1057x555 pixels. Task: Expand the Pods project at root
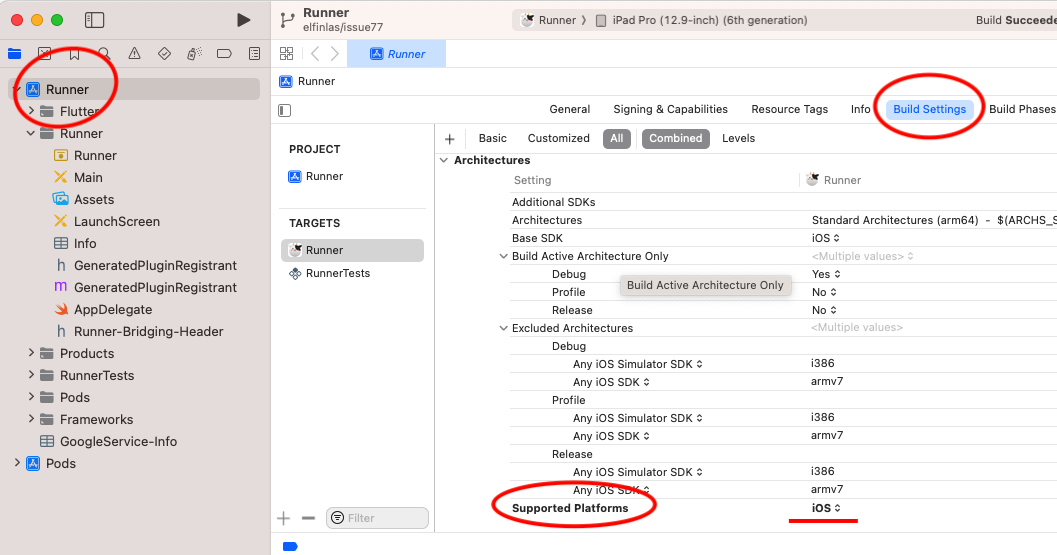17,463
